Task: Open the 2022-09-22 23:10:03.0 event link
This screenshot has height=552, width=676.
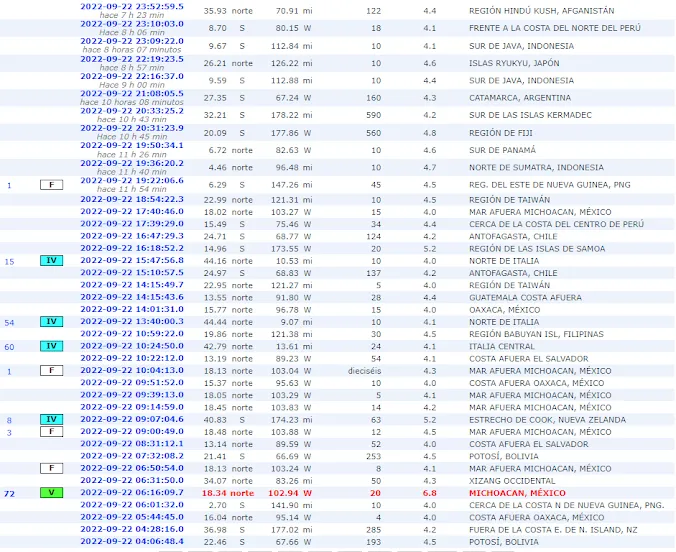Action: point(132,24)
